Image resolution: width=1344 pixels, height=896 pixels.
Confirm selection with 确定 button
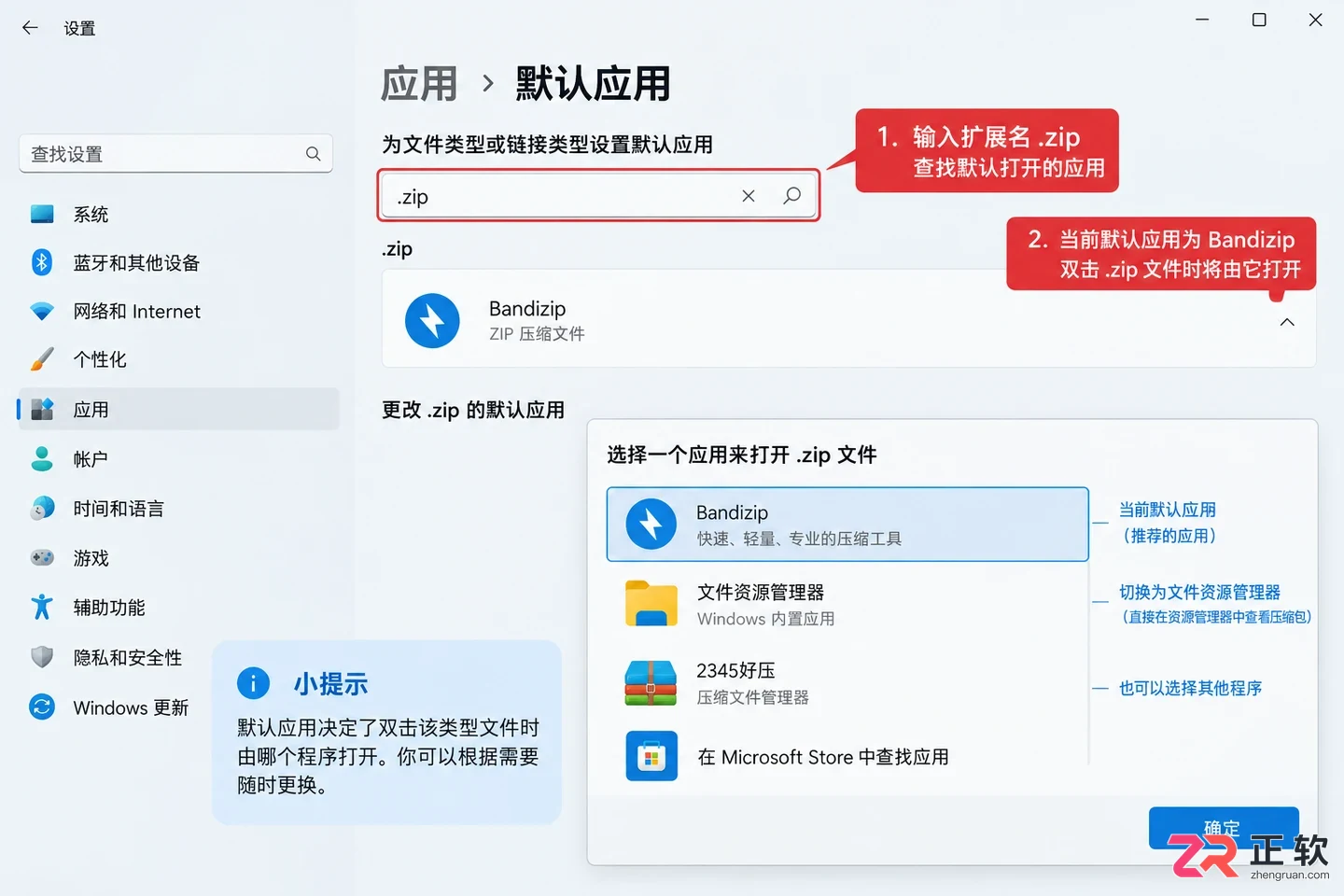[1223, 828]
